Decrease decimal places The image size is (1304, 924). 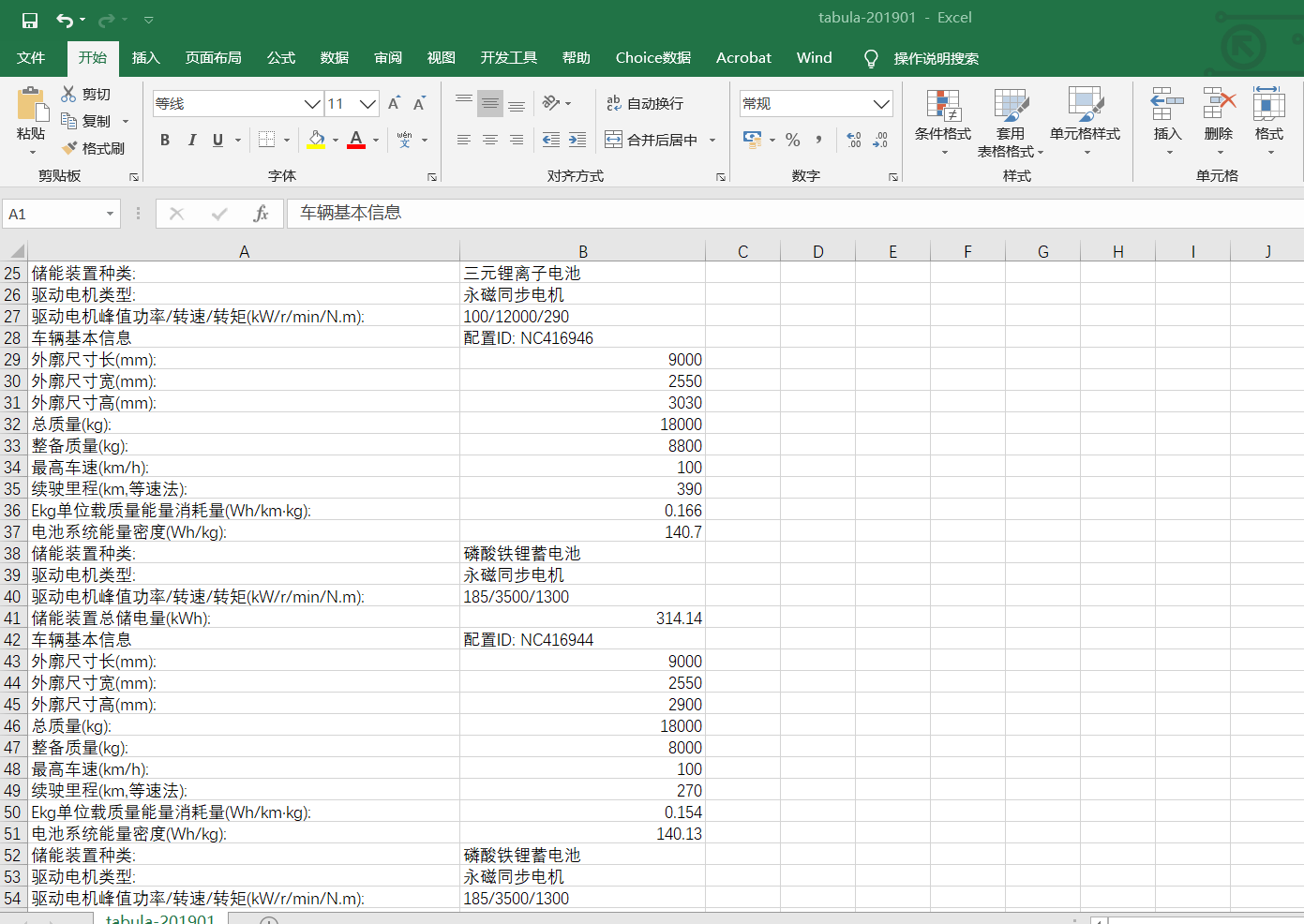(880, 140)
